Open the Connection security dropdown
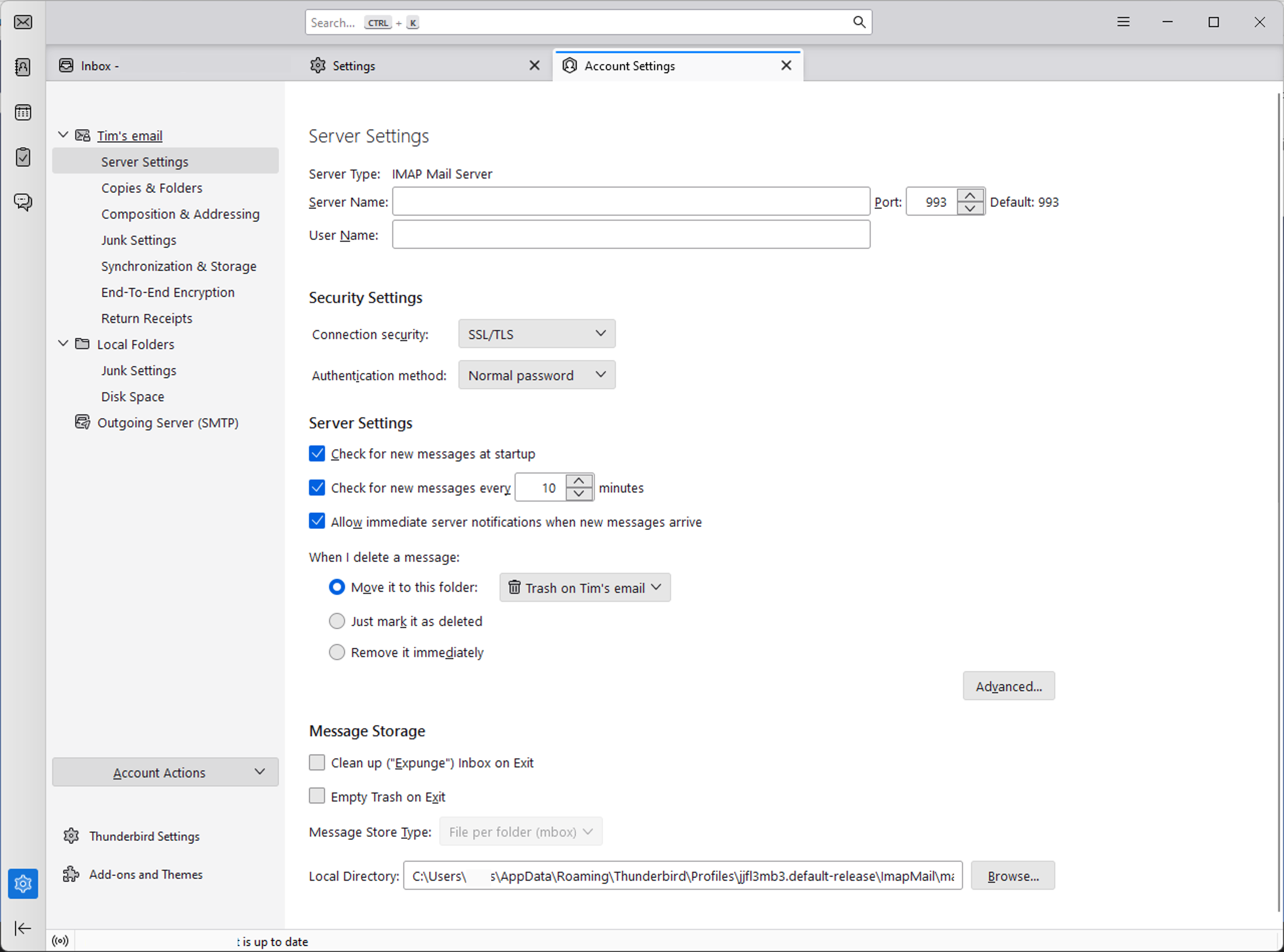 (537, 333)
